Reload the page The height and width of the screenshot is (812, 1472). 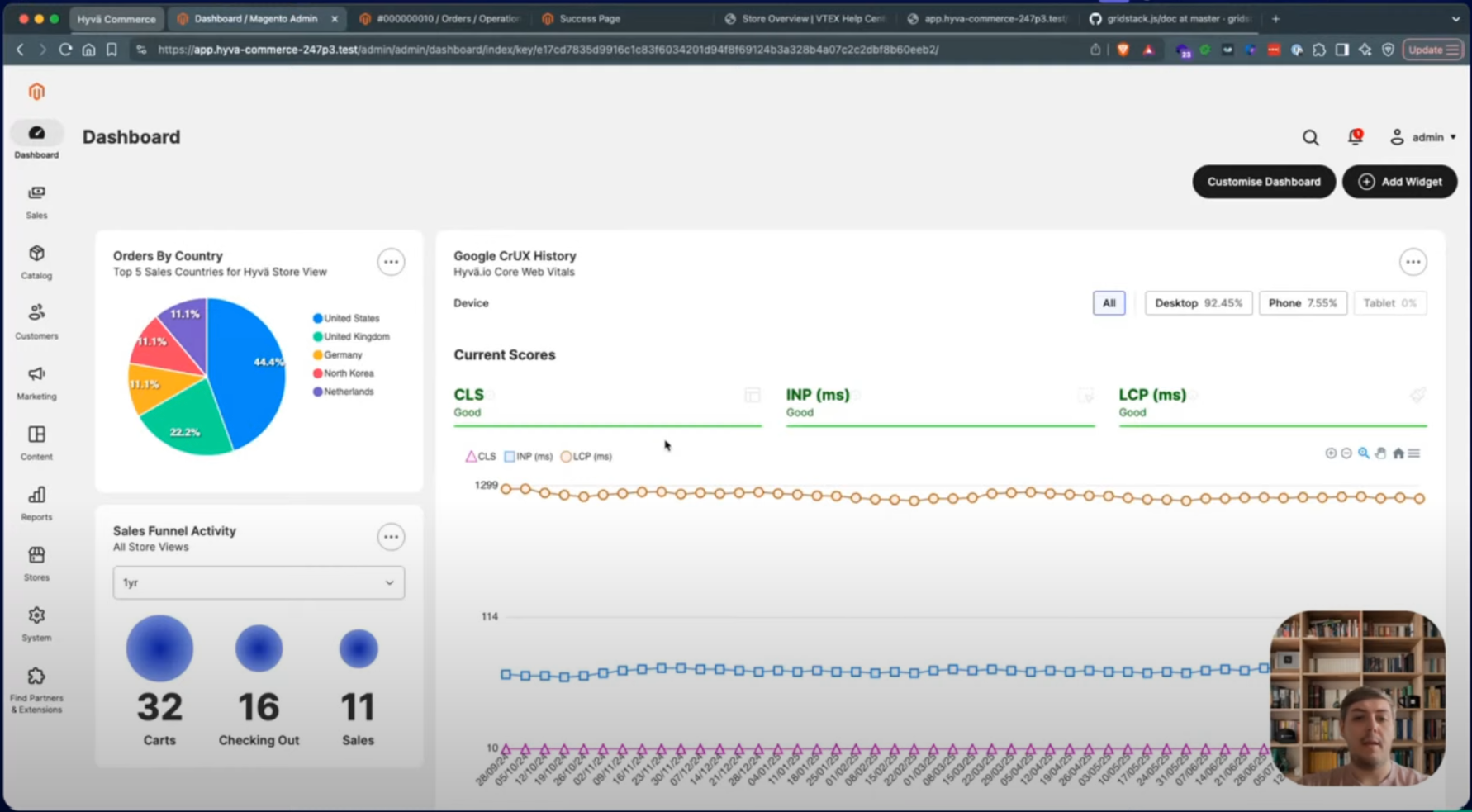click(x=65, y=50)
